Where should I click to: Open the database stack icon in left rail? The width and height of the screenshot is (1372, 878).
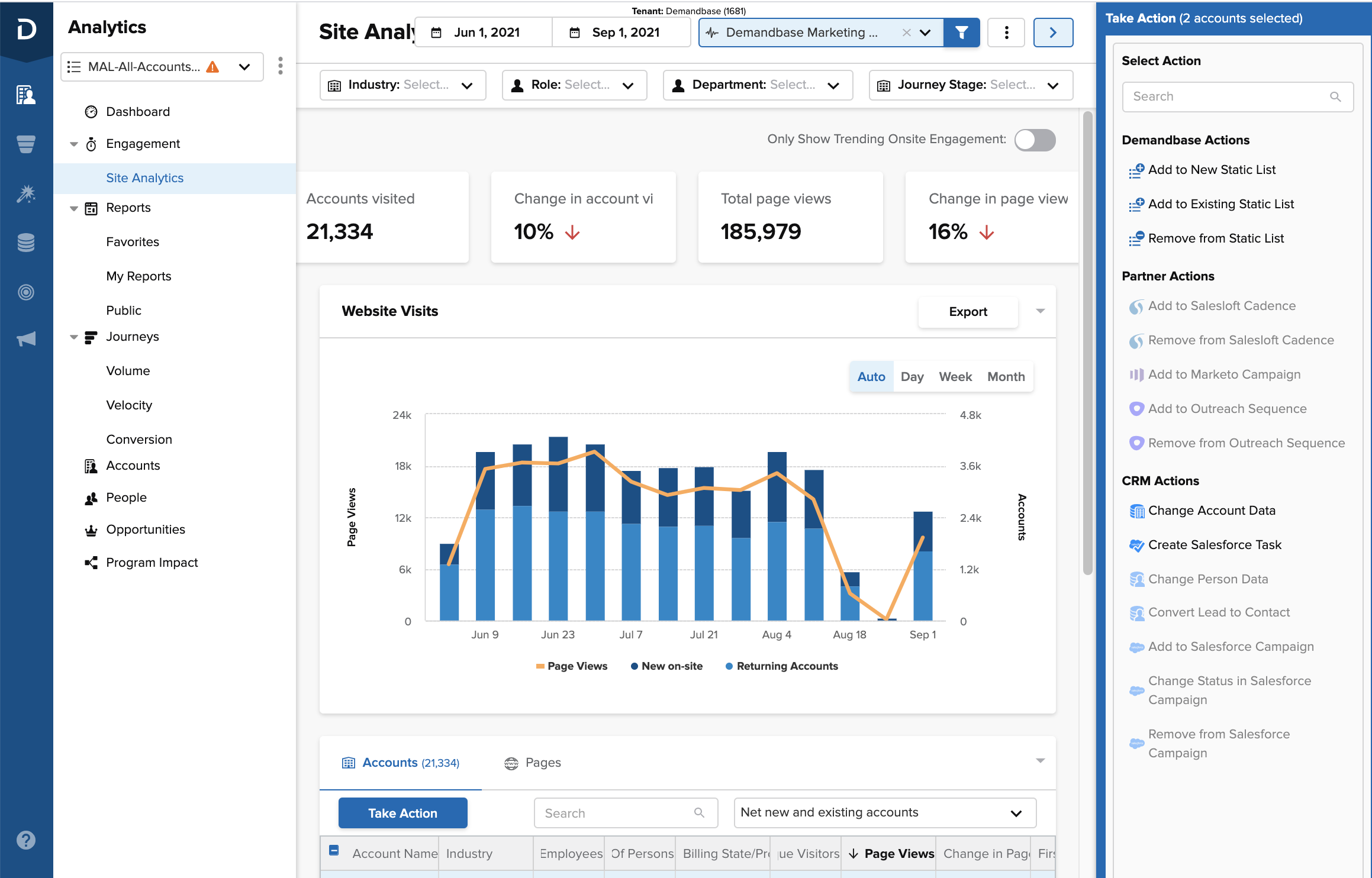[26, 243]
